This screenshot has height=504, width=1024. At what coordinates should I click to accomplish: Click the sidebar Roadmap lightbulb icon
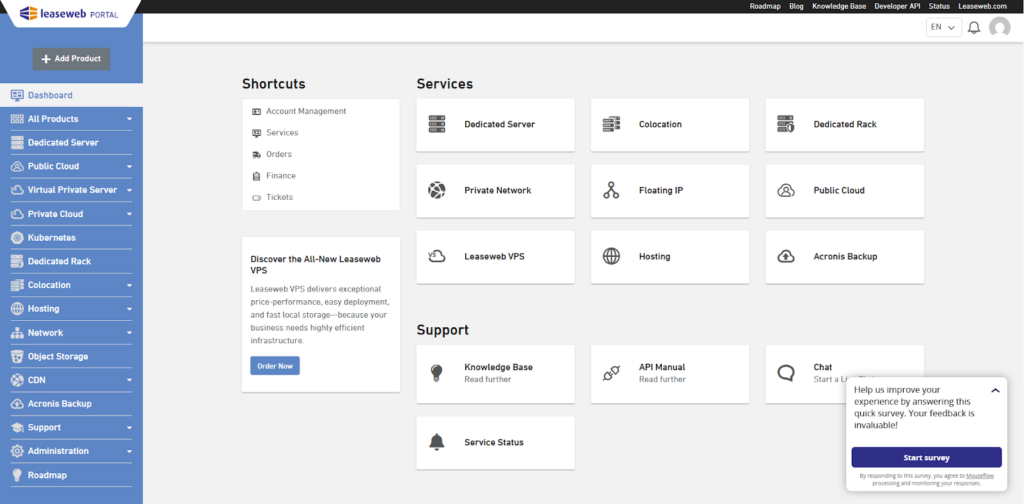click(18, 475)
